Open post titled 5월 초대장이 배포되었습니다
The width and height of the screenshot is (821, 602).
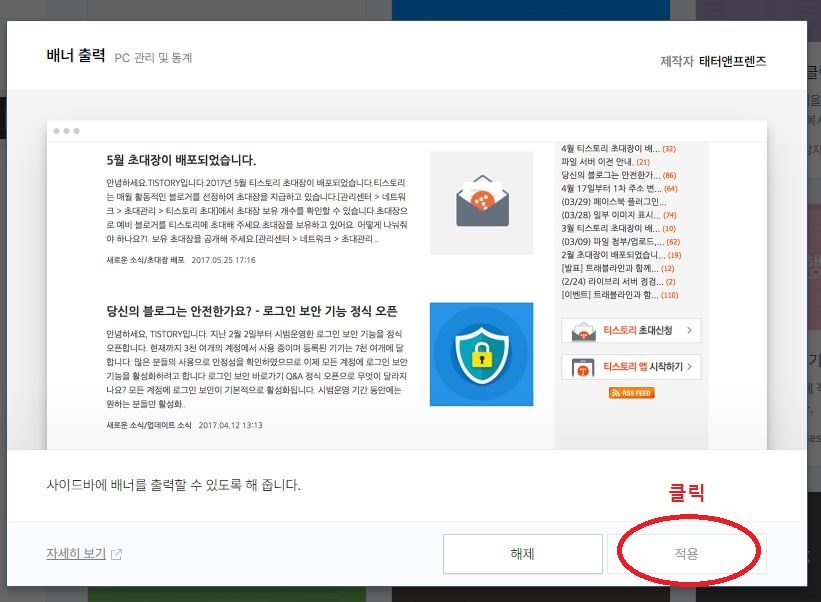[x=181, y=160]
